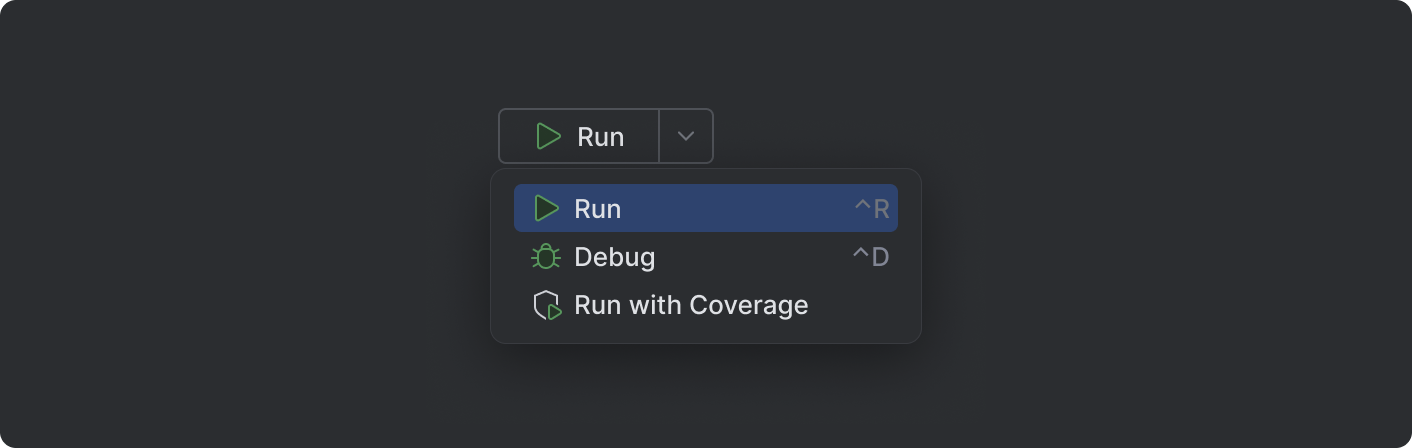Collapse the run options popup via the down arrow
Screen dimensions: 1412x448
[x=686, y=137]
